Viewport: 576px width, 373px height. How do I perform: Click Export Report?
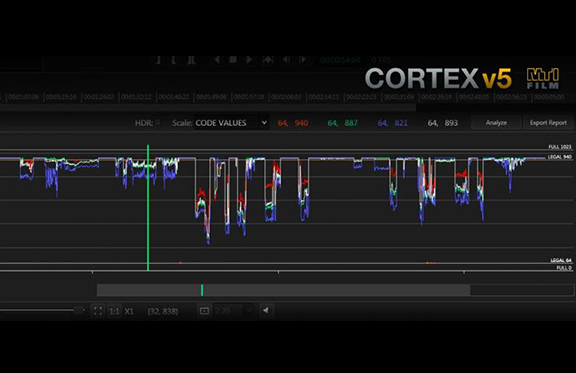tap(548, 123)
